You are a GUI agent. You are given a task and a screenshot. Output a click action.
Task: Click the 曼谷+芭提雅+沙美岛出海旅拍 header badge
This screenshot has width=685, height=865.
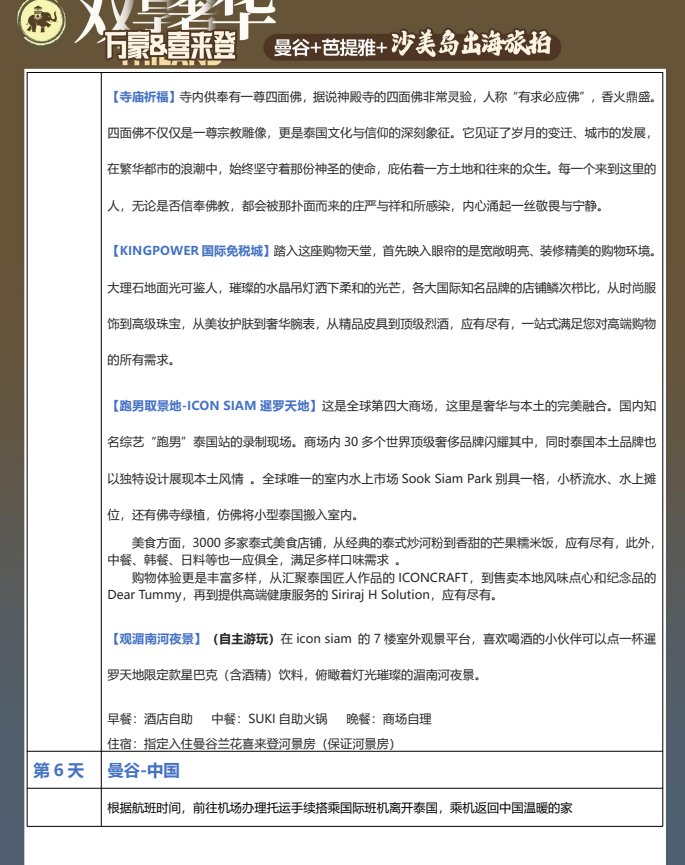[413, 46]
